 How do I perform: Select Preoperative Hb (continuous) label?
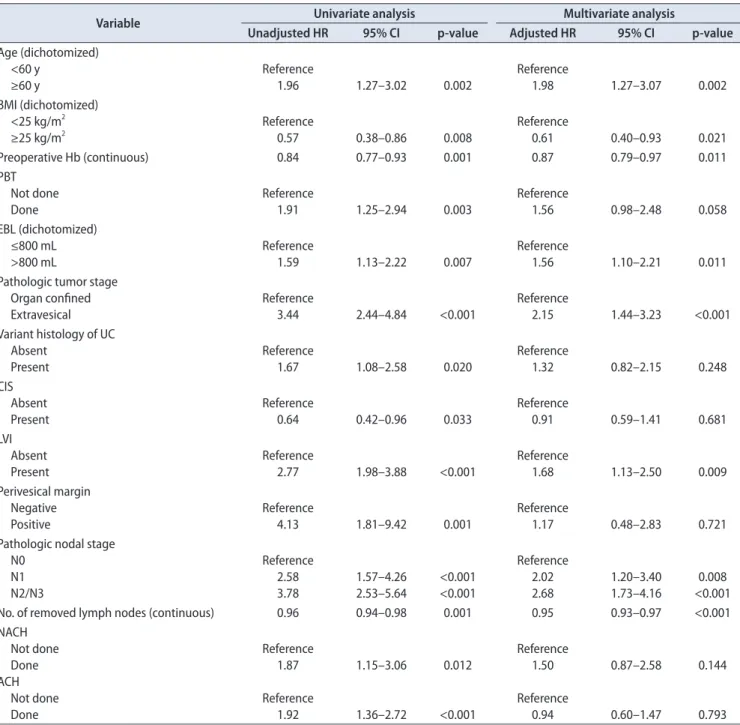point(74,158)
